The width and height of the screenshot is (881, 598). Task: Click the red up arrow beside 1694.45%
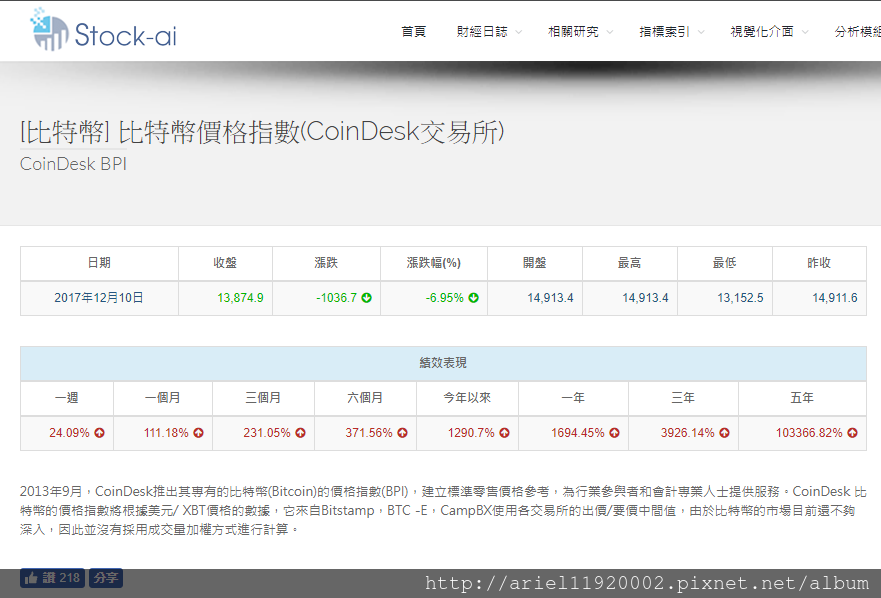point(614,433)
